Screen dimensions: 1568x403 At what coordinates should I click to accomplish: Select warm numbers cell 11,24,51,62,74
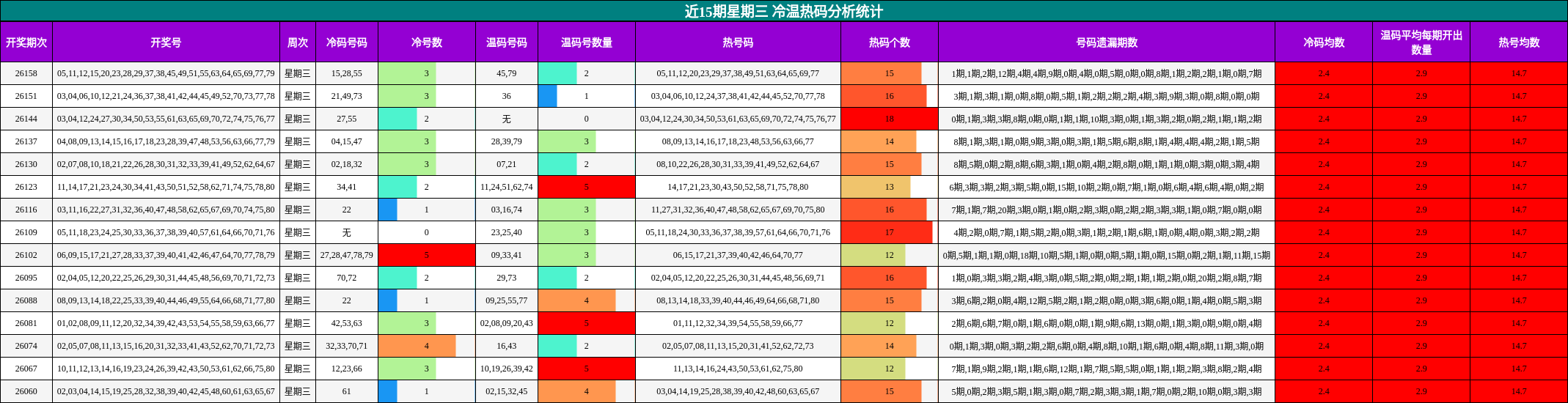tap(507, 187)
